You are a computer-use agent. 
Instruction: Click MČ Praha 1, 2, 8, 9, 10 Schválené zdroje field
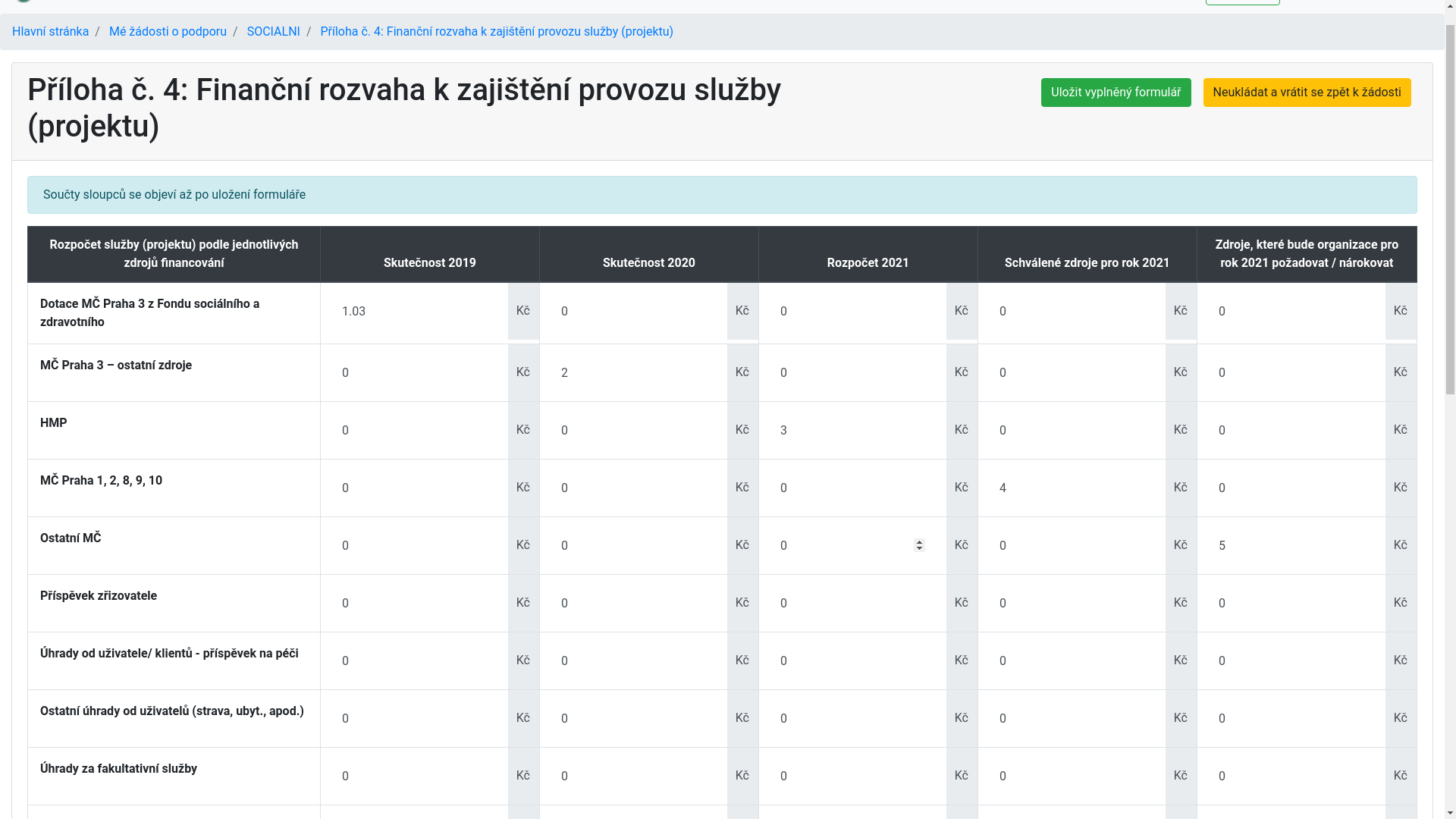1072,488
